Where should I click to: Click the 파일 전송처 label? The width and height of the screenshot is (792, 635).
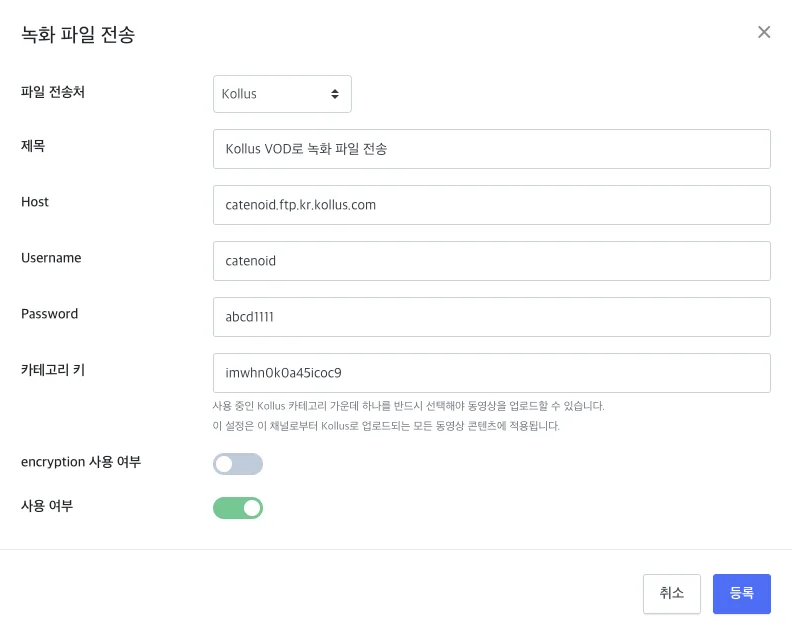point(53,92)
